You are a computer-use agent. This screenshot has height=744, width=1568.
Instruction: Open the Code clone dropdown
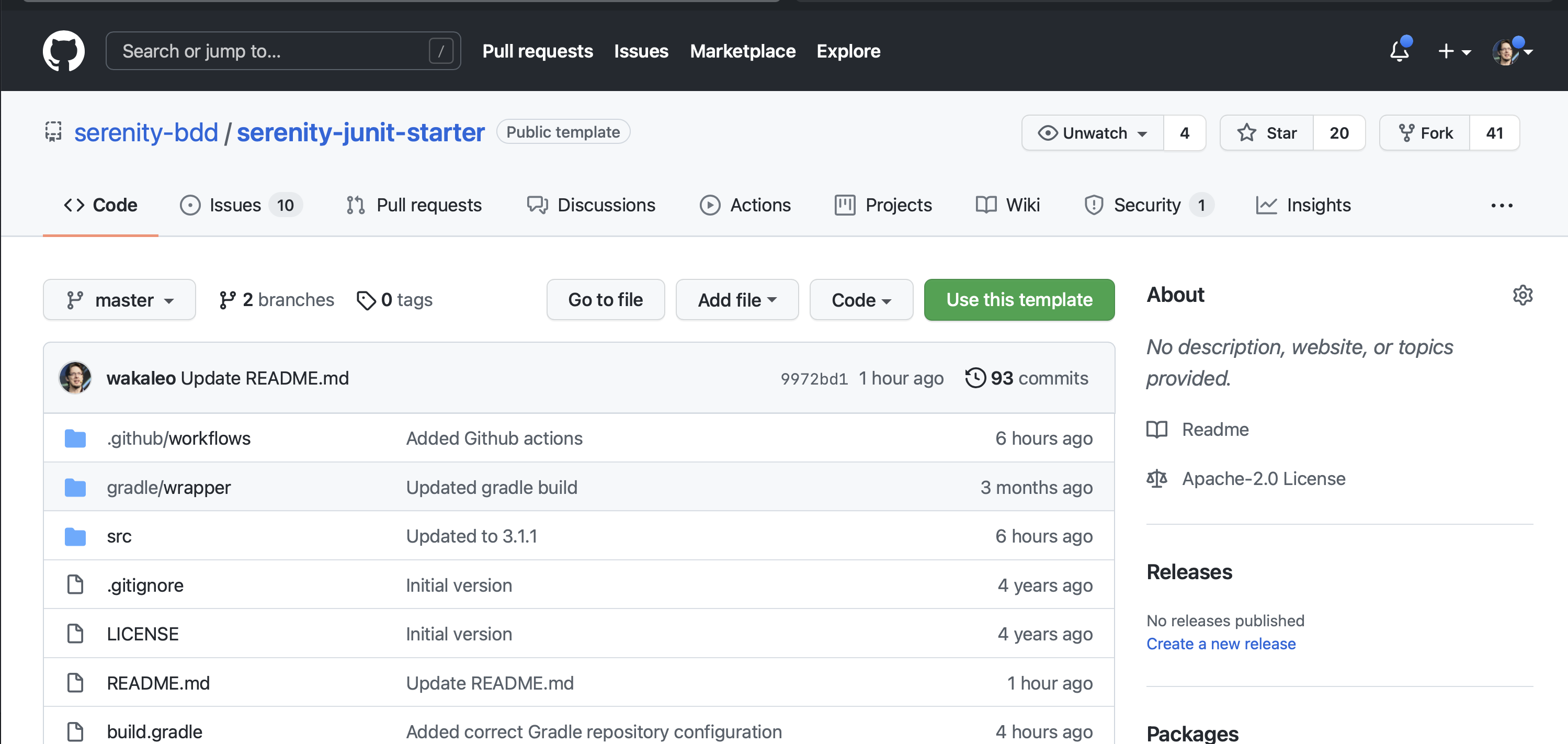(x=861, y=300)
